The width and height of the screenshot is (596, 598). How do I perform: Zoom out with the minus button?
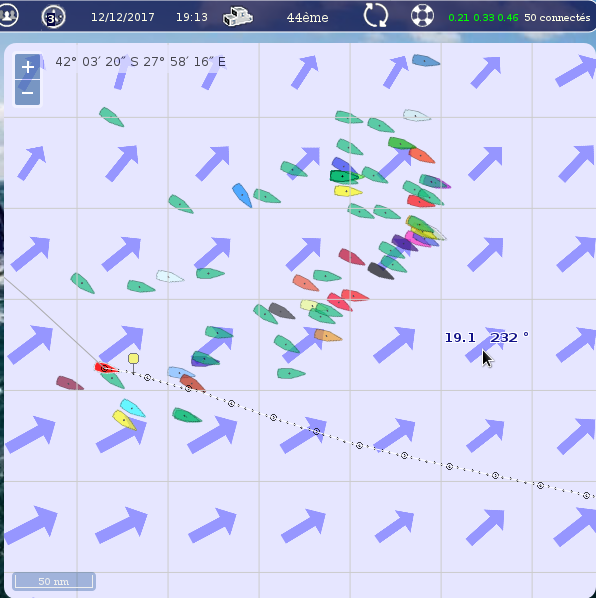pyautogui.click(x=27, y=93)
